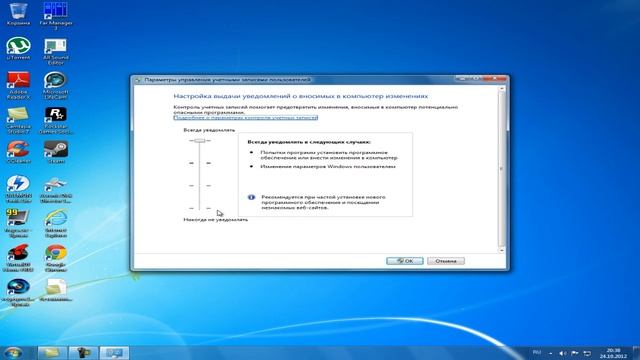Viewport: 640px width, 360px height.
Task: Select the Google Chrome desktop shortcut
Action: coord(56,258)
